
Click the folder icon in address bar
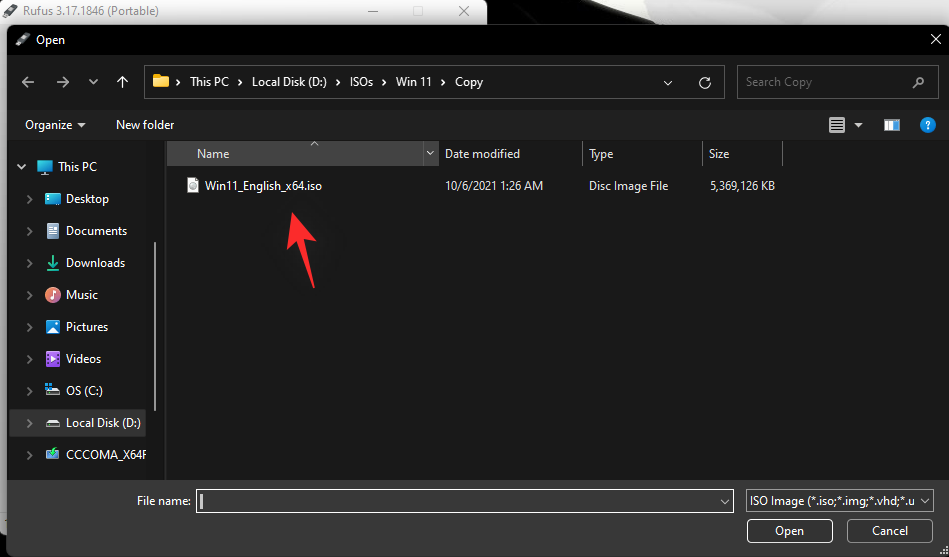160,81
